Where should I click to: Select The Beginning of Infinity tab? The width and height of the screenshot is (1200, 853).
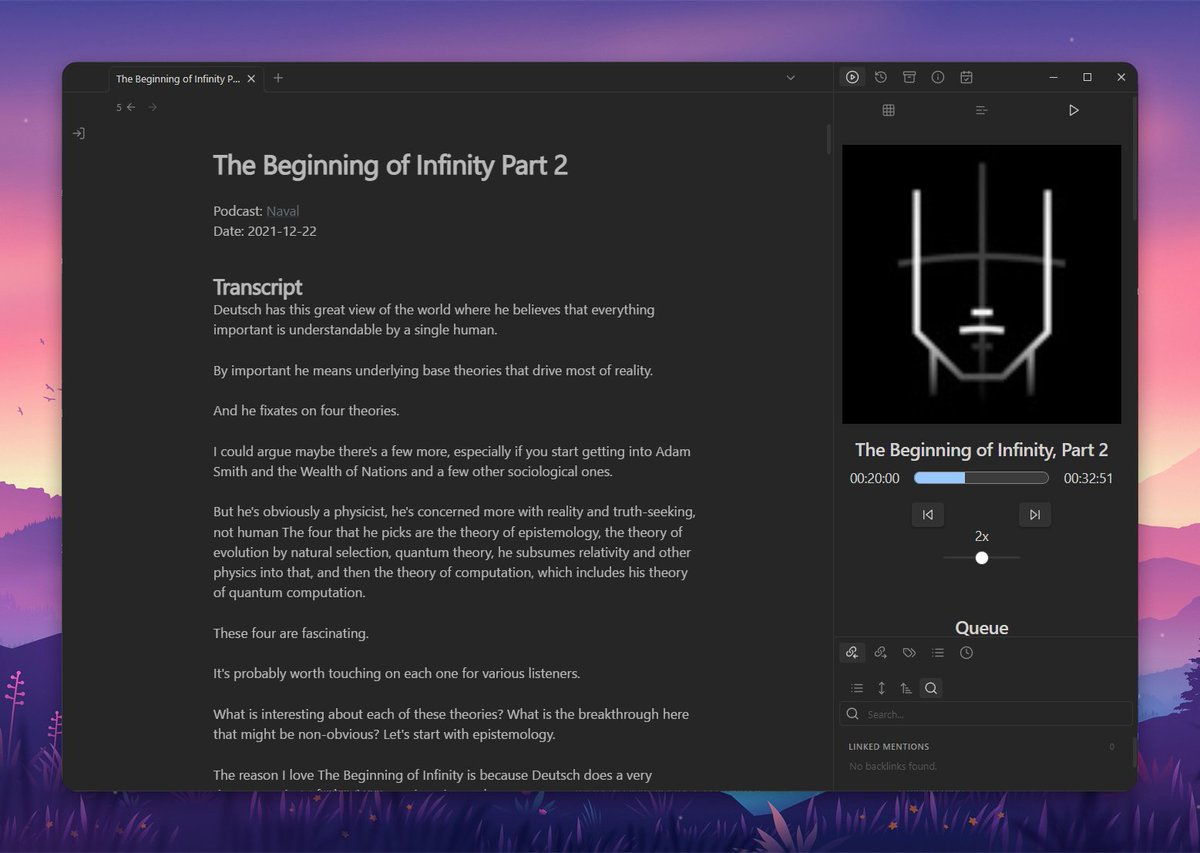click(x=178, y=78)
